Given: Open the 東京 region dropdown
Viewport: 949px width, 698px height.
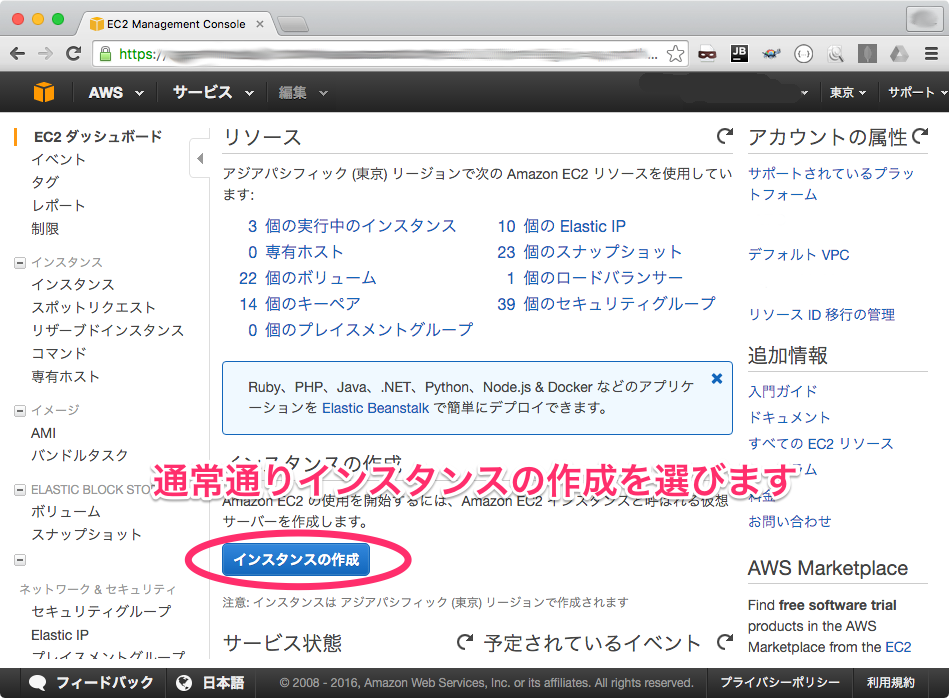Looking at the screenshot, I should coord(847,93).
